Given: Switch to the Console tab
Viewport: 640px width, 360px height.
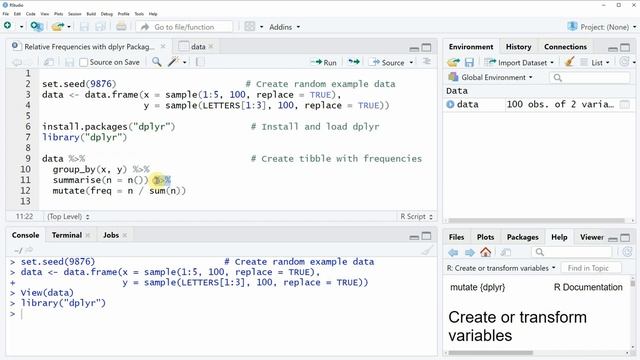Looking at the screenshot, I should tap(25, 235).
